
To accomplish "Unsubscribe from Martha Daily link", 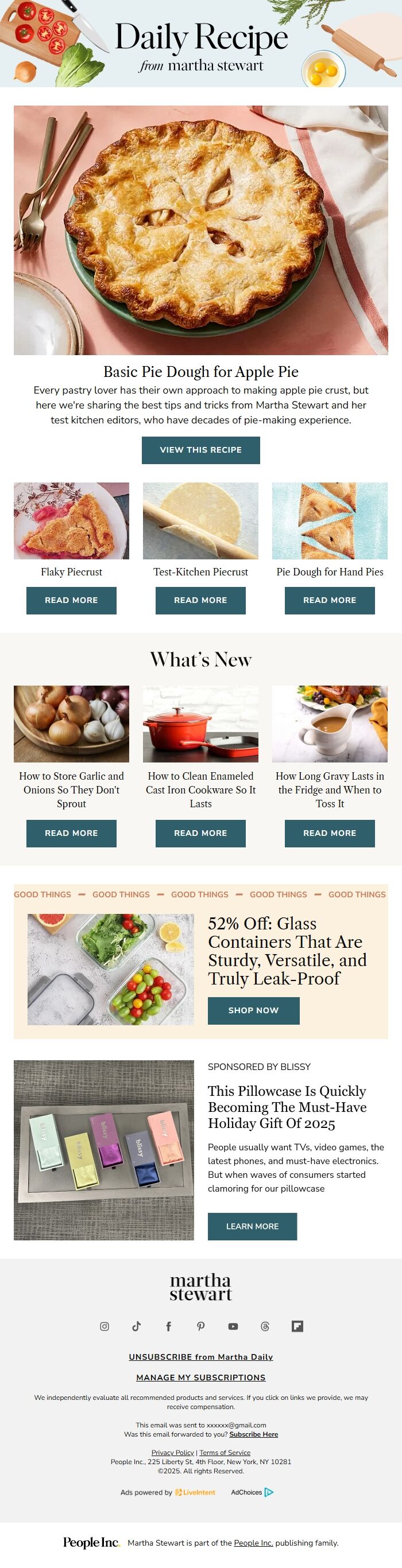I will [x=201, y=1357].
